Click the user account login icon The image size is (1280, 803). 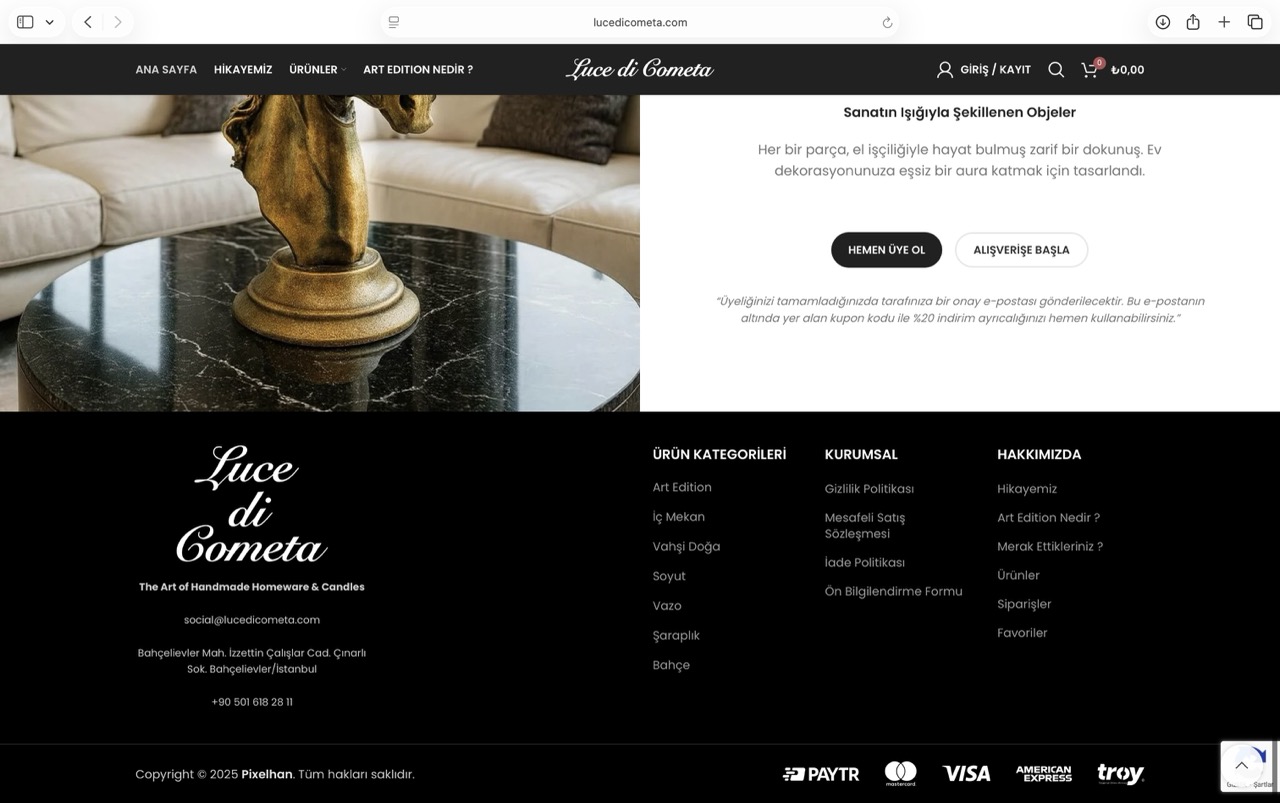(945, 70)
